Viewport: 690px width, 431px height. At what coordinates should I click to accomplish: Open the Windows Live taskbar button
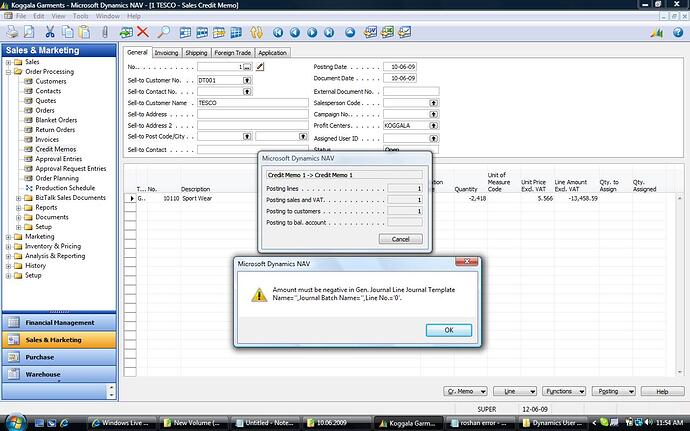click(x=121, y=423)
